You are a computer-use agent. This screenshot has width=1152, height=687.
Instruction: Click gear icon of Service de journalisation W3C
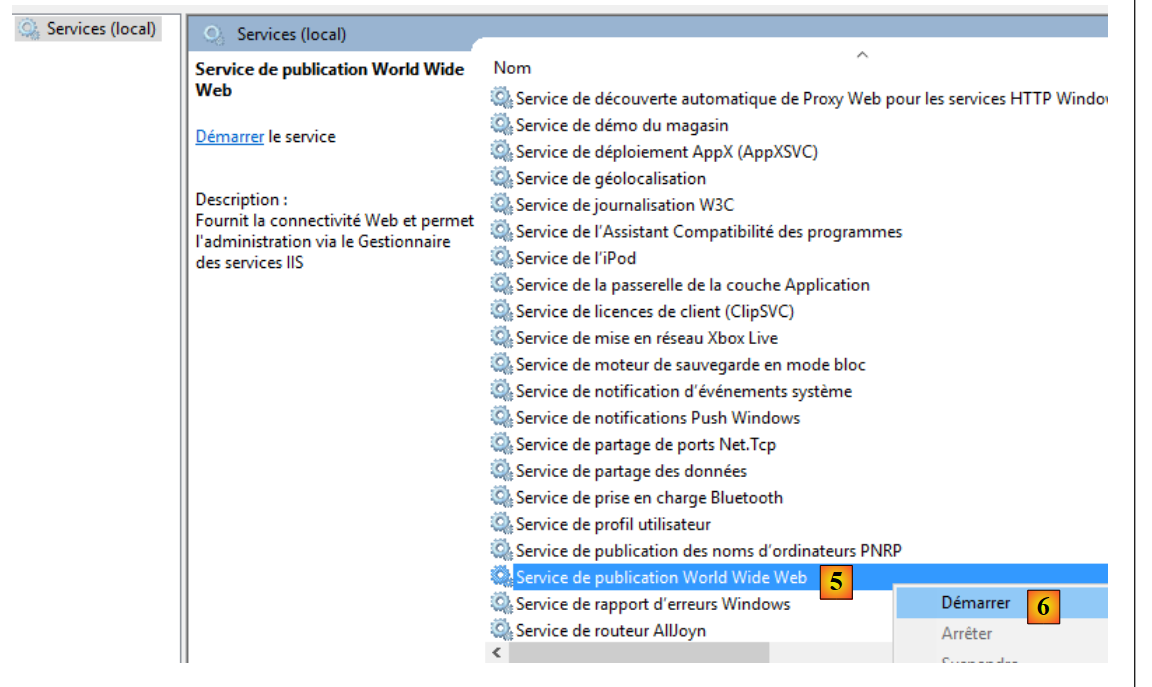pos(500,205)
